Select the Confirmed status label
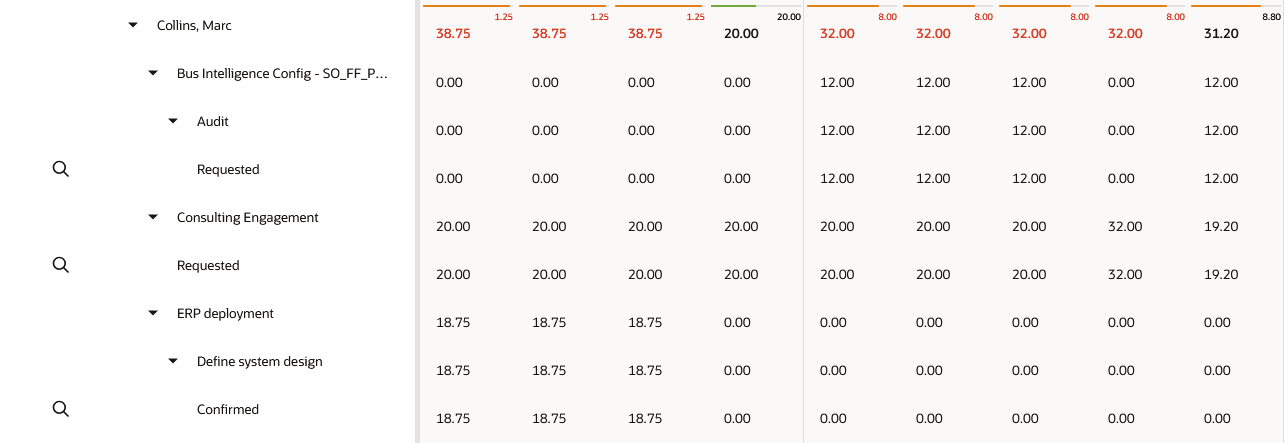Viewport: 1284px width, 443px height. point(228,409)
